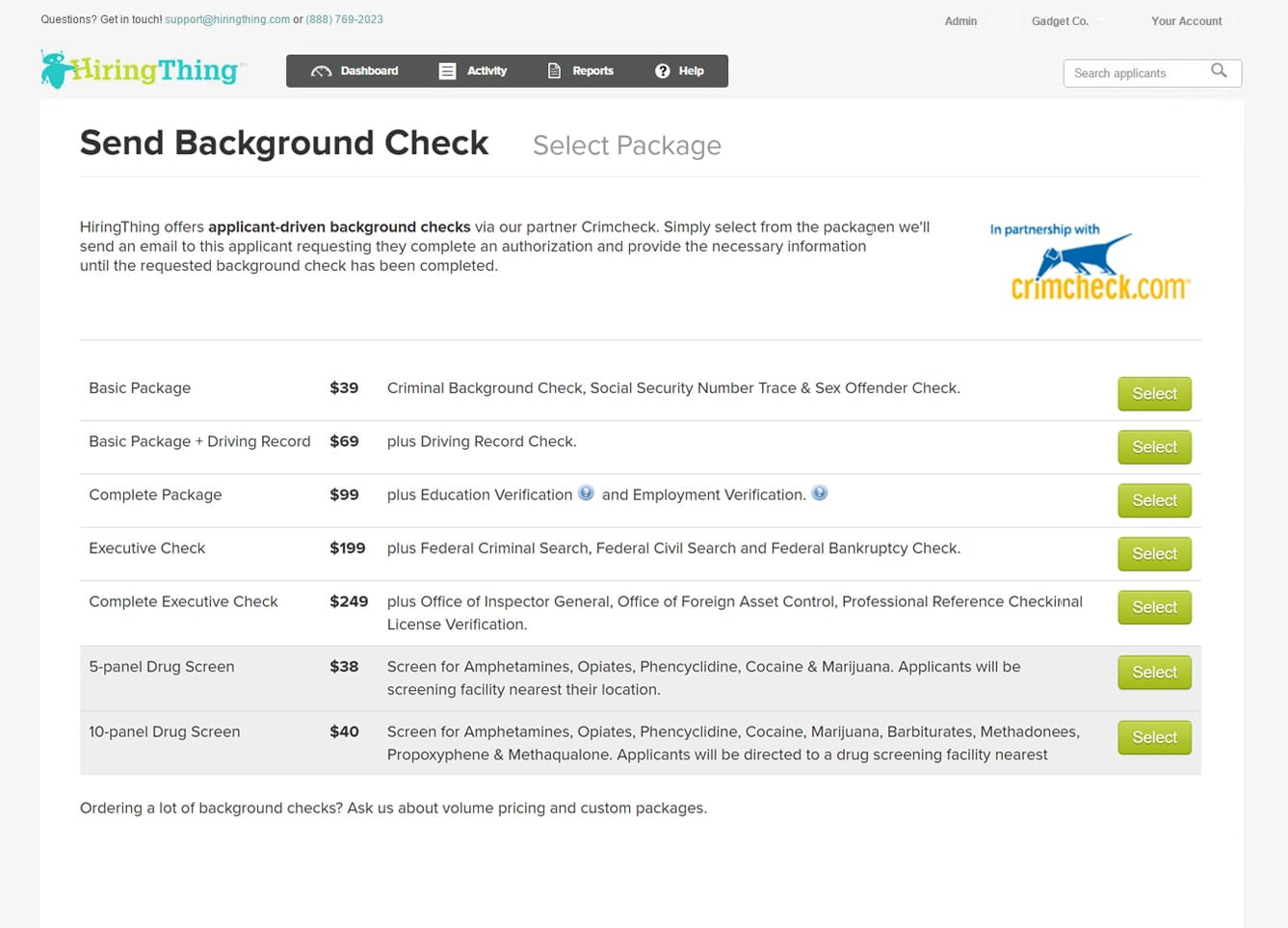This screenshot has width=1288, height=928.
Task: Click the Activity list icon
Action: (x=447, y=71)
